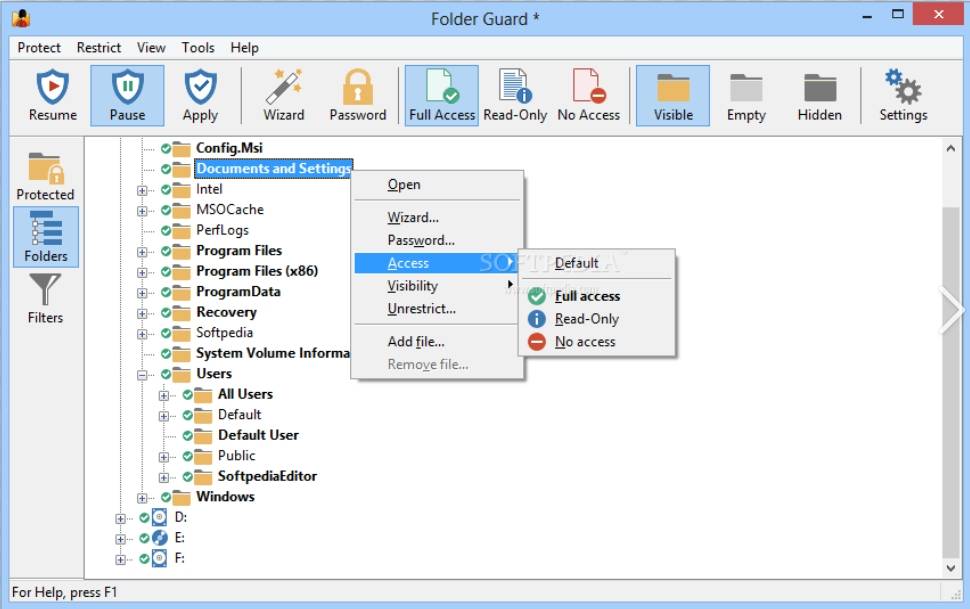Expand the All Users folder node
This screenshot has width=970, height=609.
coord(164,395)
